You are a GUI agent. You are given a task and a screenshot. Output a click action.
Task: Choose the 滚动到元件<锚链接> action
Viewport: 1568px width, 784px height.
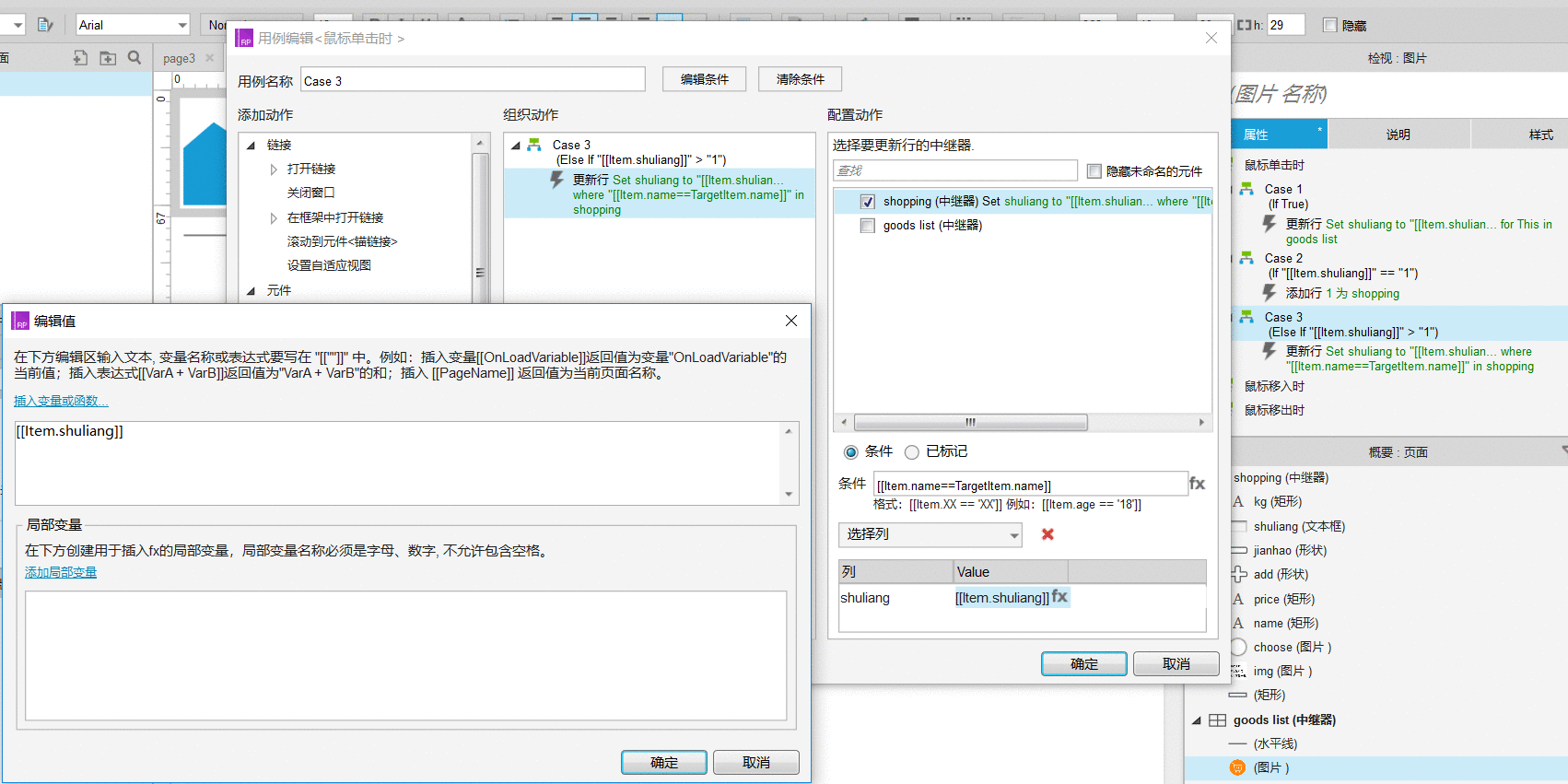(x=342, y=241)
